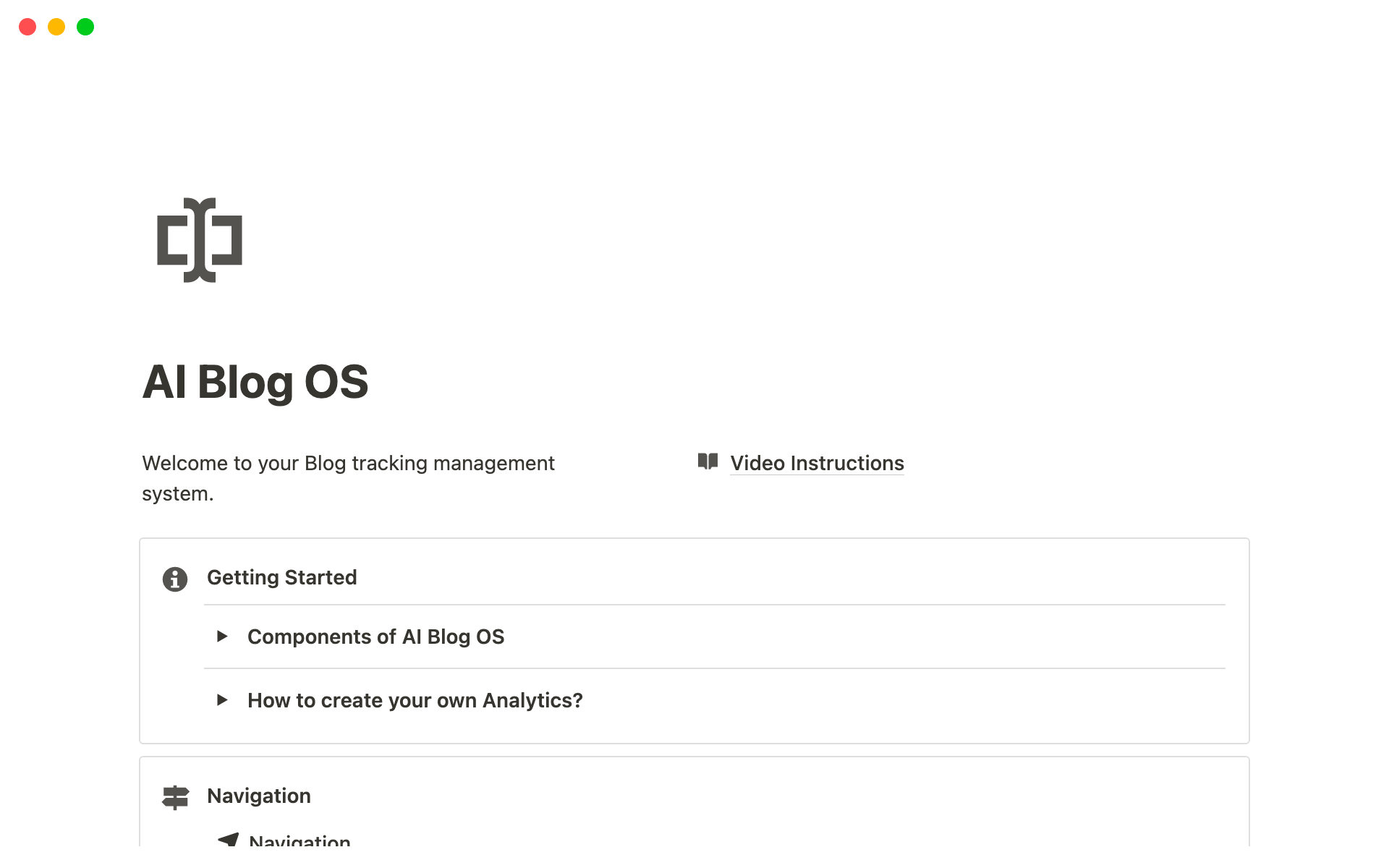Open the Navigation link below the callout heading
The image size is (1389, 868).
pos(300,841)
